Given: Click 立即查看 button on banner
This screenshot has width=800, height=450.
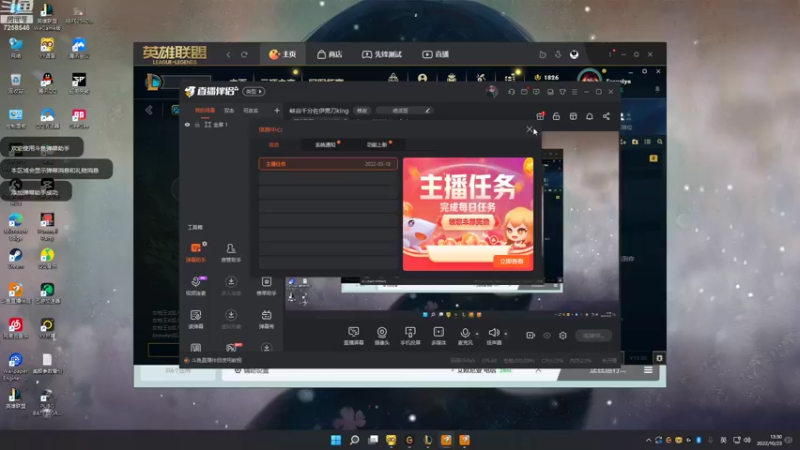Looking at the screenshot, I should point(511,261).
